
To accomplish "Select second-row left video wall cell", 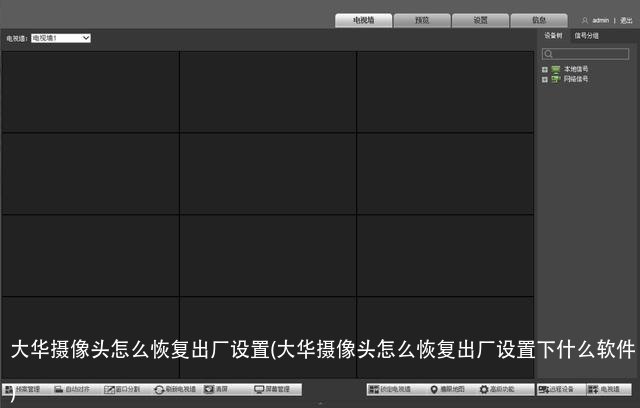I will pos(90,173).
